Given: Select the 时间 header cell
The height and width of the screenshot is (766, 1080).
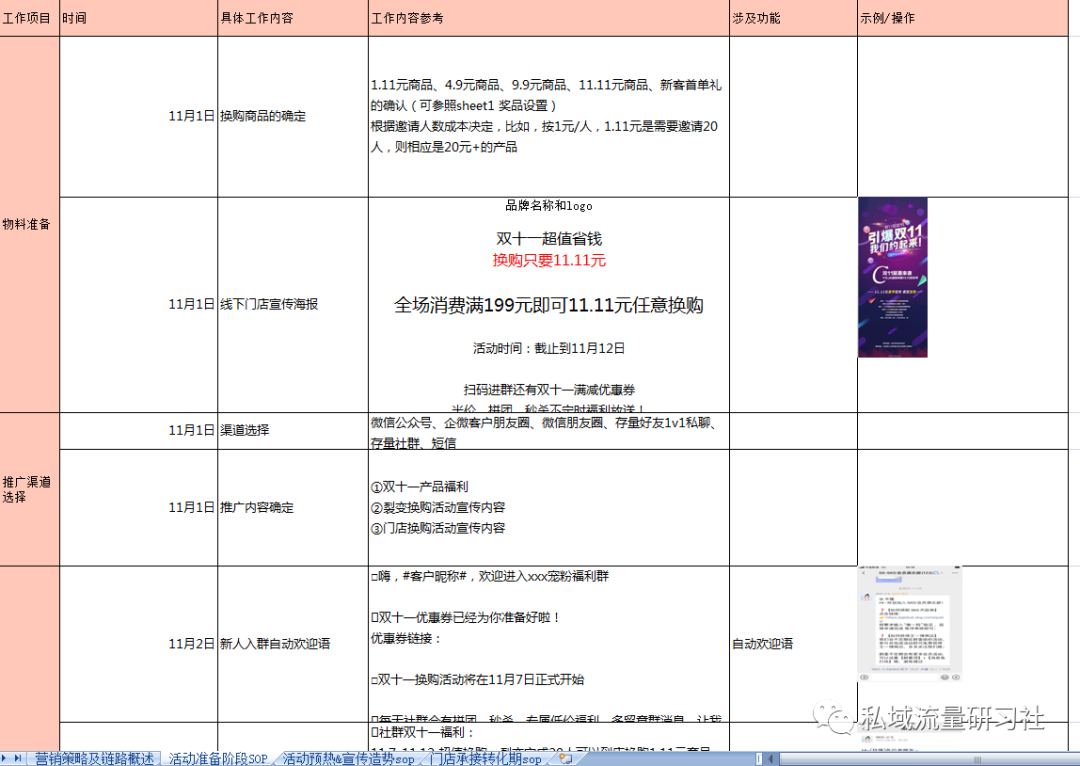Looking at the screenshot, I should coord(138,18).
